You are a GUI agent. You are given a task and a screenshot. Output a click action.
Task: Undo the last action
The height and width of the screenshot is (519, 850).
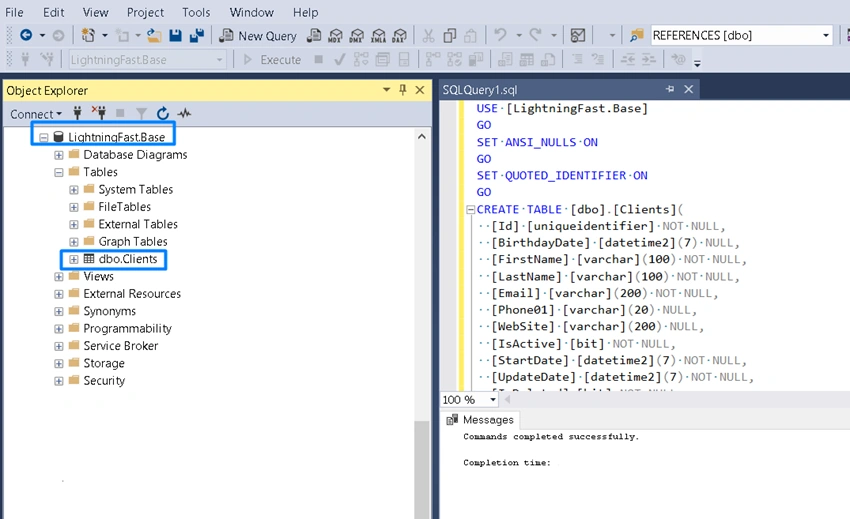tap(500, 35)
